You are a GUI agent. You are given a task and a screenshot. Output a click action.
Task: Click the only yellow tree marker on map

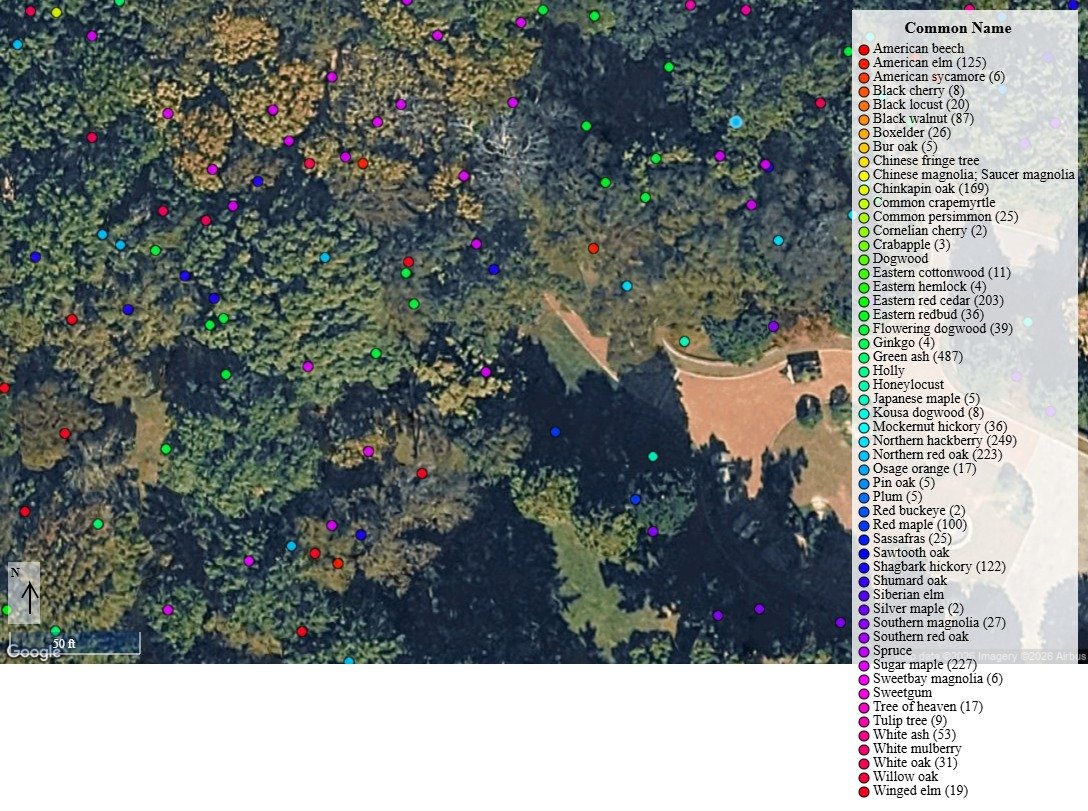click(56, 12)
